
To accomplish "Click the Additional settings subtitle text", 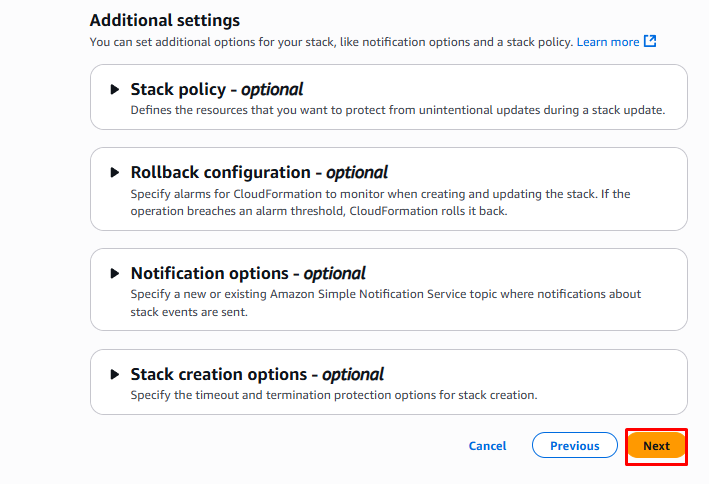I will pyautogui.click(x=330, y=42).
